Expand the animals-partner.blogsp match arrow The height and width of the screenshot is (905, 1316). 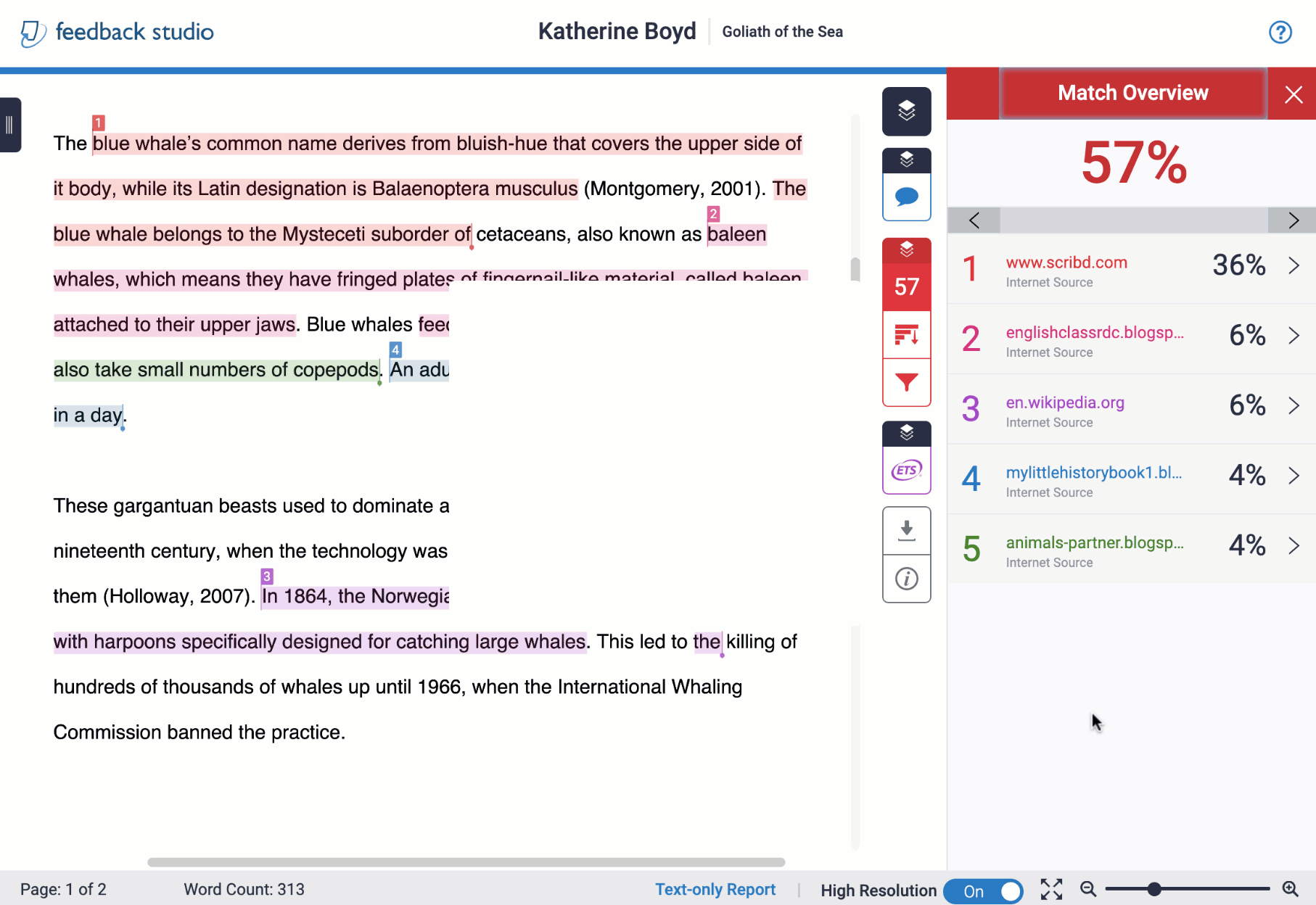coord(1294,545)
